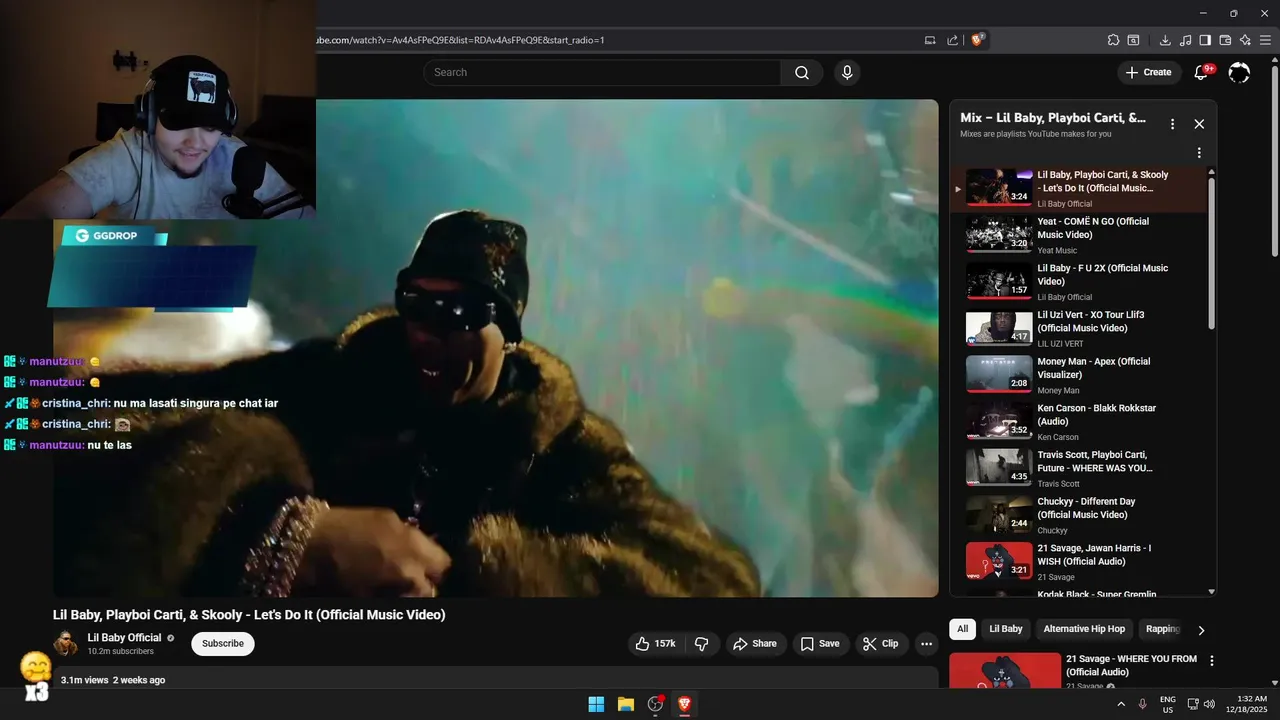Open the taskbar volume icon
The image size is (1280, 720).
(x=1209, y=704)
